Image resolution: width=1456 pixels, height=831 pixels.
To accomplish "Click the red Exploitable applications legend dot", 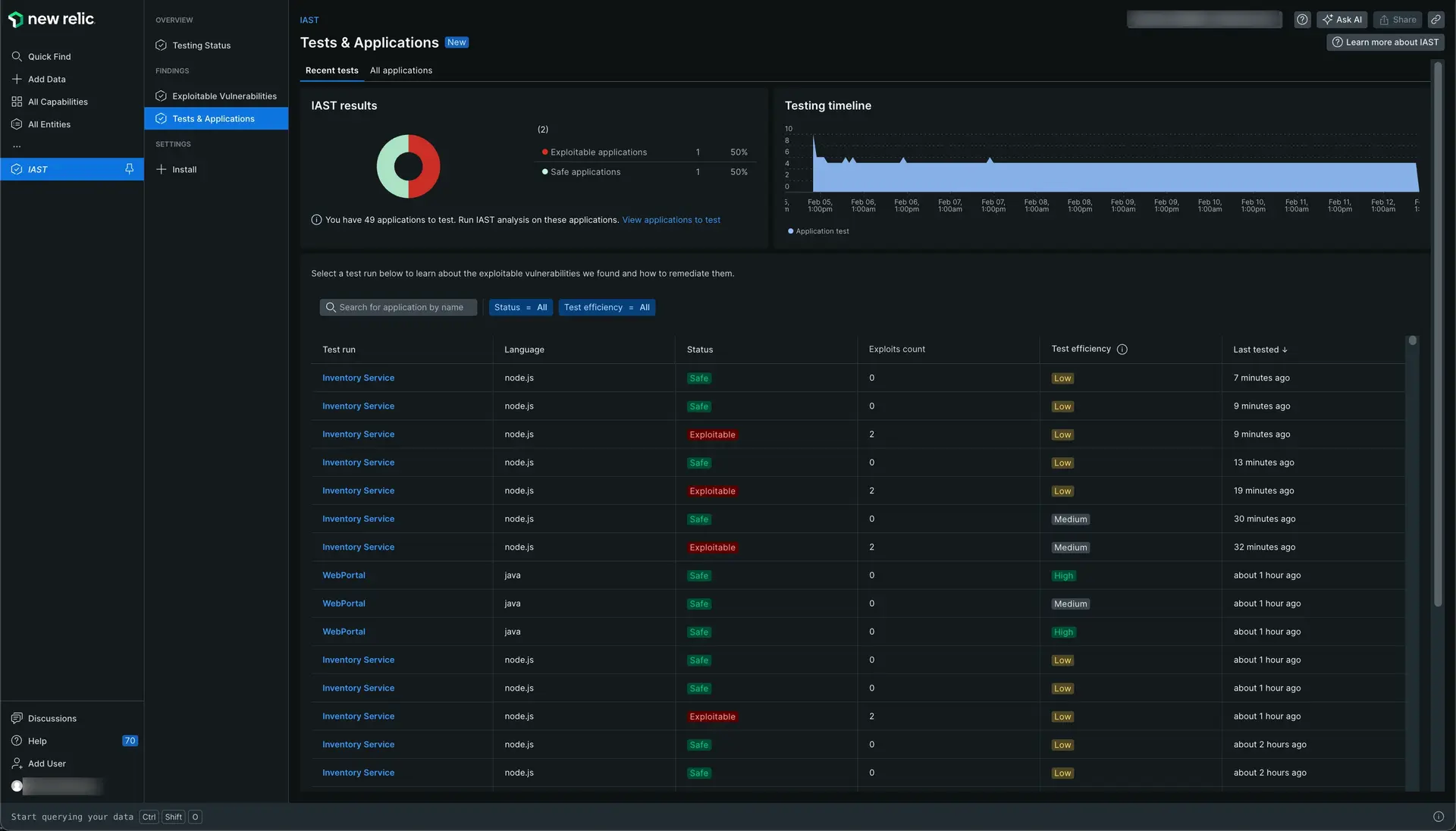I will 544,152.
